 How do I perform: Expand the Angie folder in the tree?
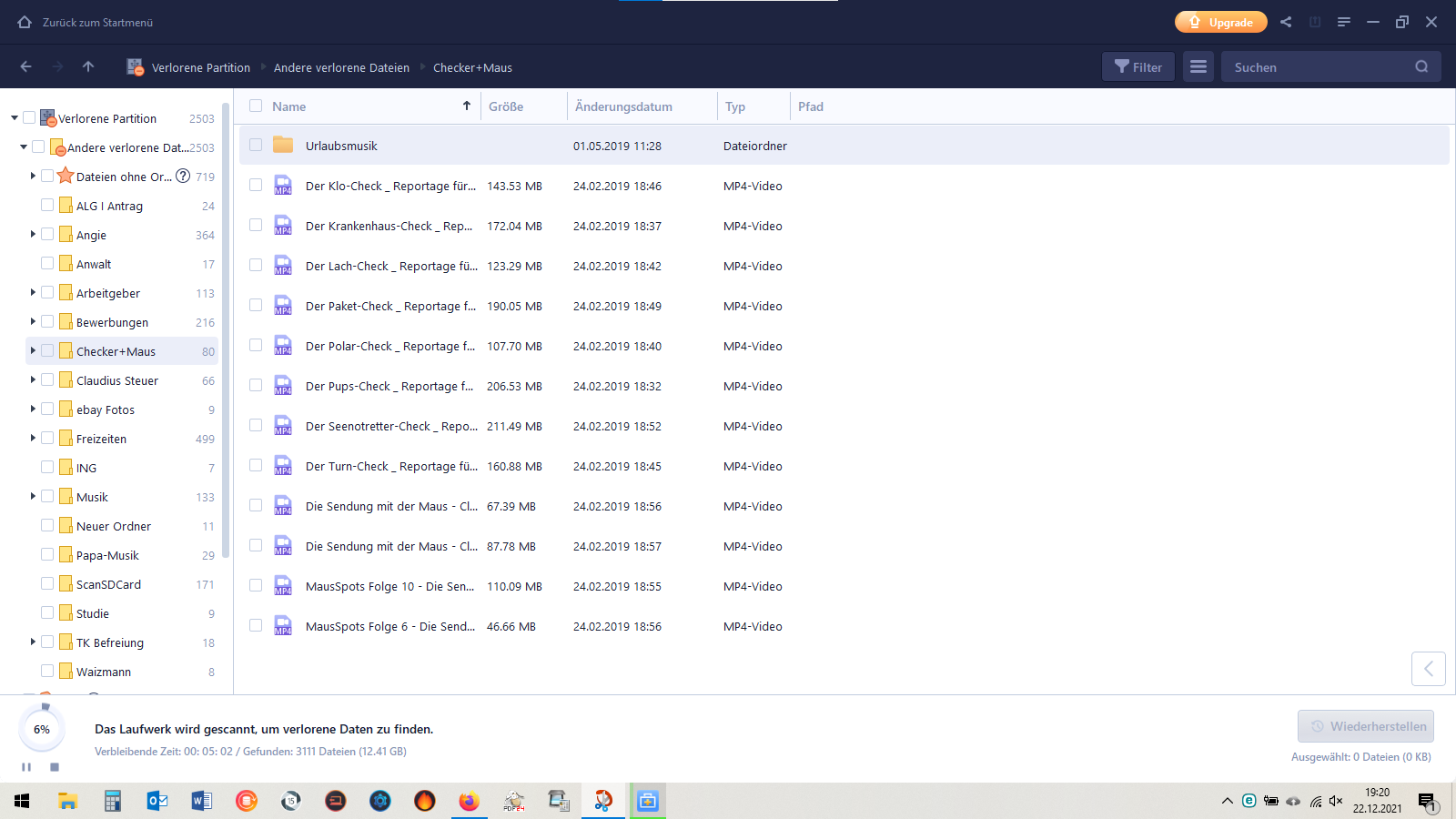(33, 234)
